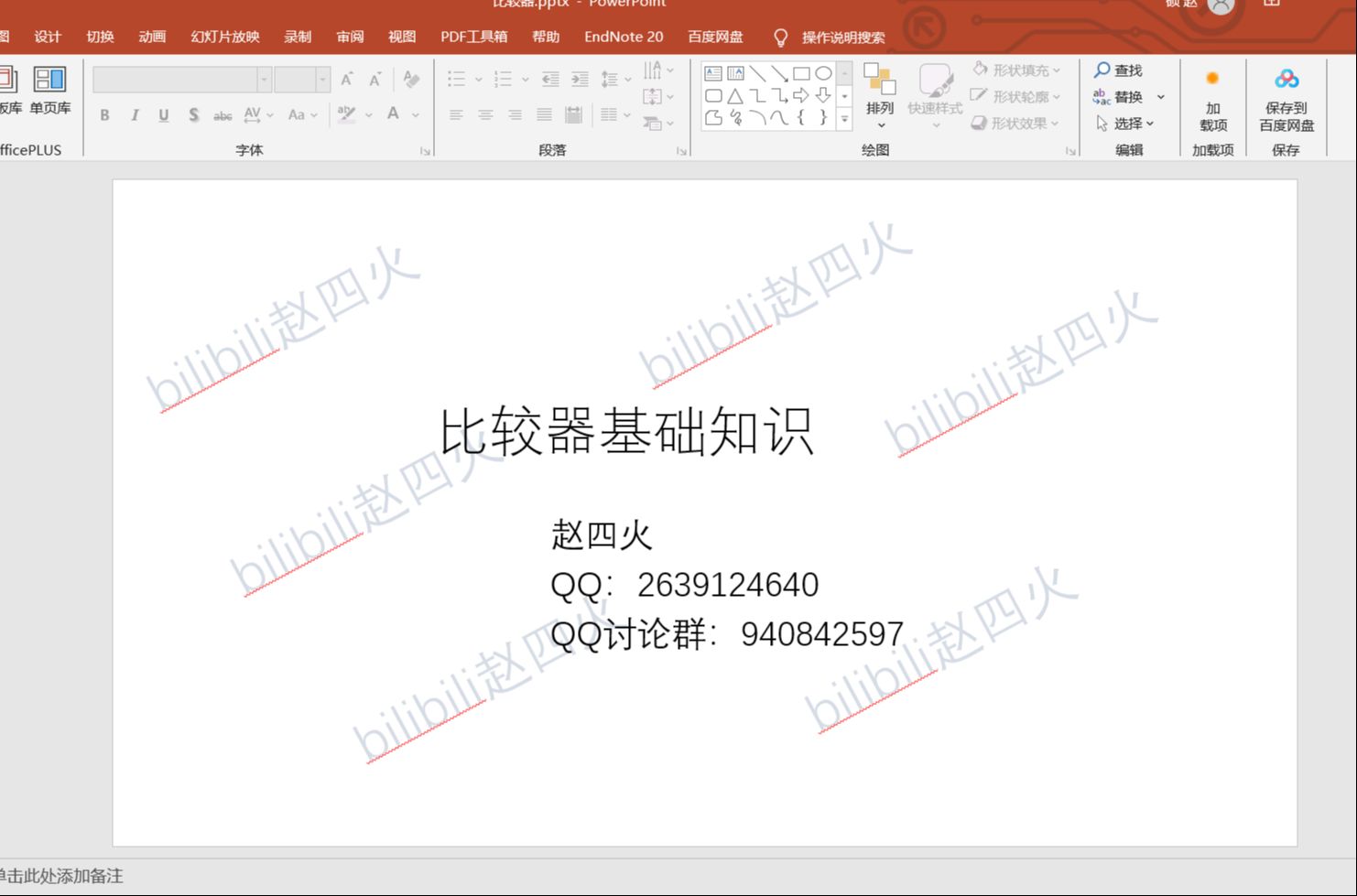Select text box shape in gallery
1357x896 pixels.
tap(713, 73)
